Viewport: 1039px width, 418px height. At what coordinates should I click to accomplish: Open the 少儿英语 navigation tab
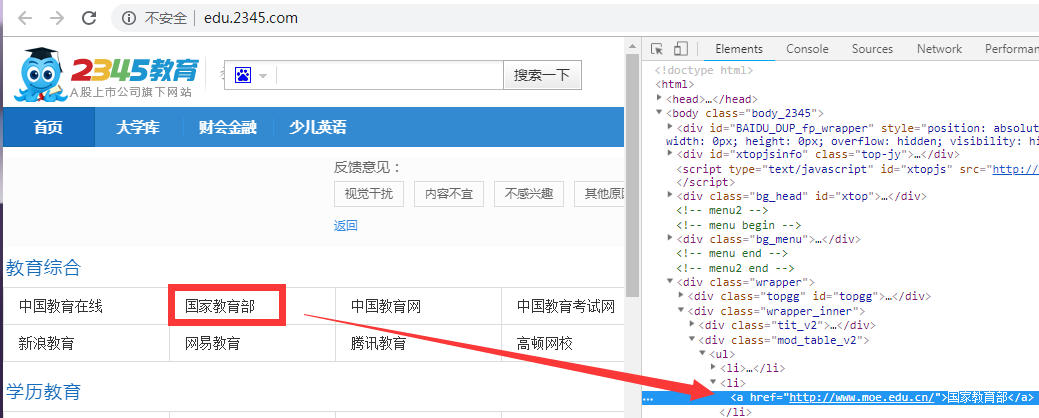coord(317,127)
